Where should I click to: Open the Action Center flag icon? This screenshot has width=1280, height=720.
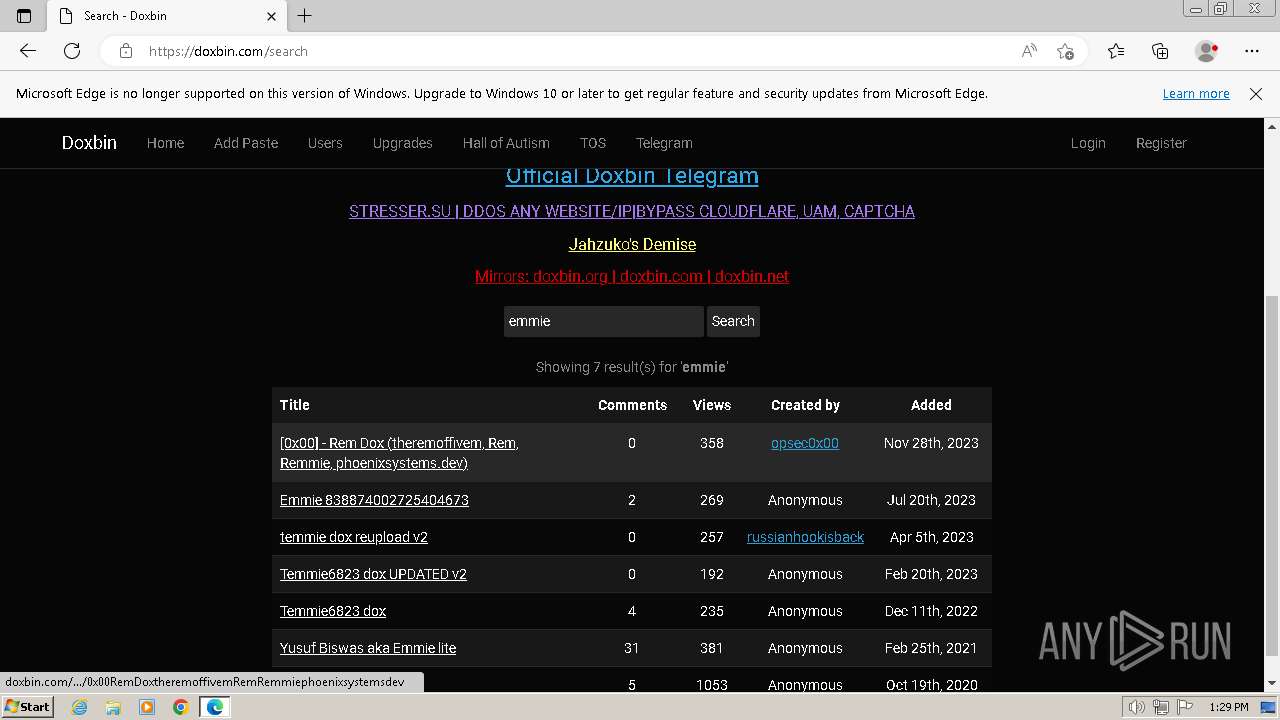[x=1183, y=707]
